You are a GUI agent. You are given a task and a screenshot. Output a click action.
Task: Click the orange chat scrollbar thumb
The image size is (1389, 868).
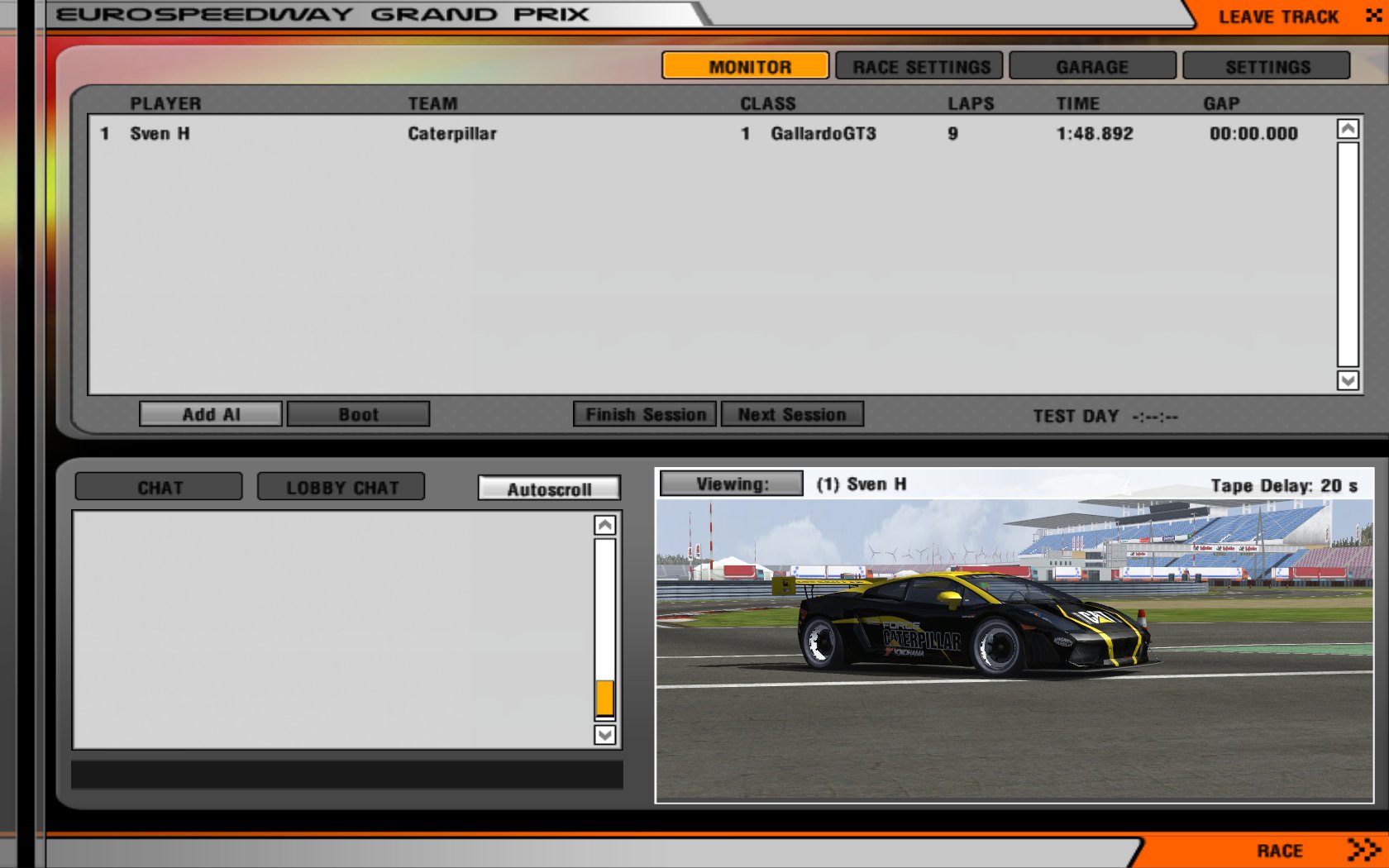click(x=605, y=699)
